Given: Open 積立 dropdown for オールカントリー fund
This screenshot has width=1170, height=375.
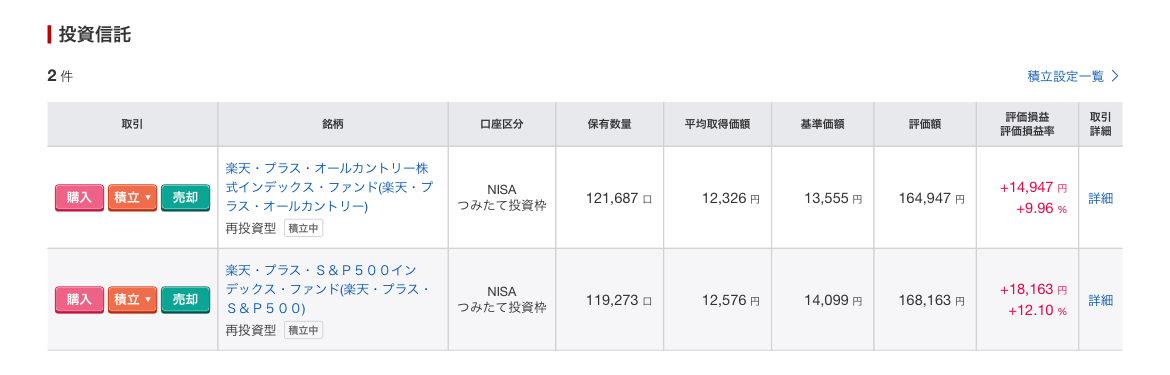Looking at the screenshot, I should coord(133,198).
